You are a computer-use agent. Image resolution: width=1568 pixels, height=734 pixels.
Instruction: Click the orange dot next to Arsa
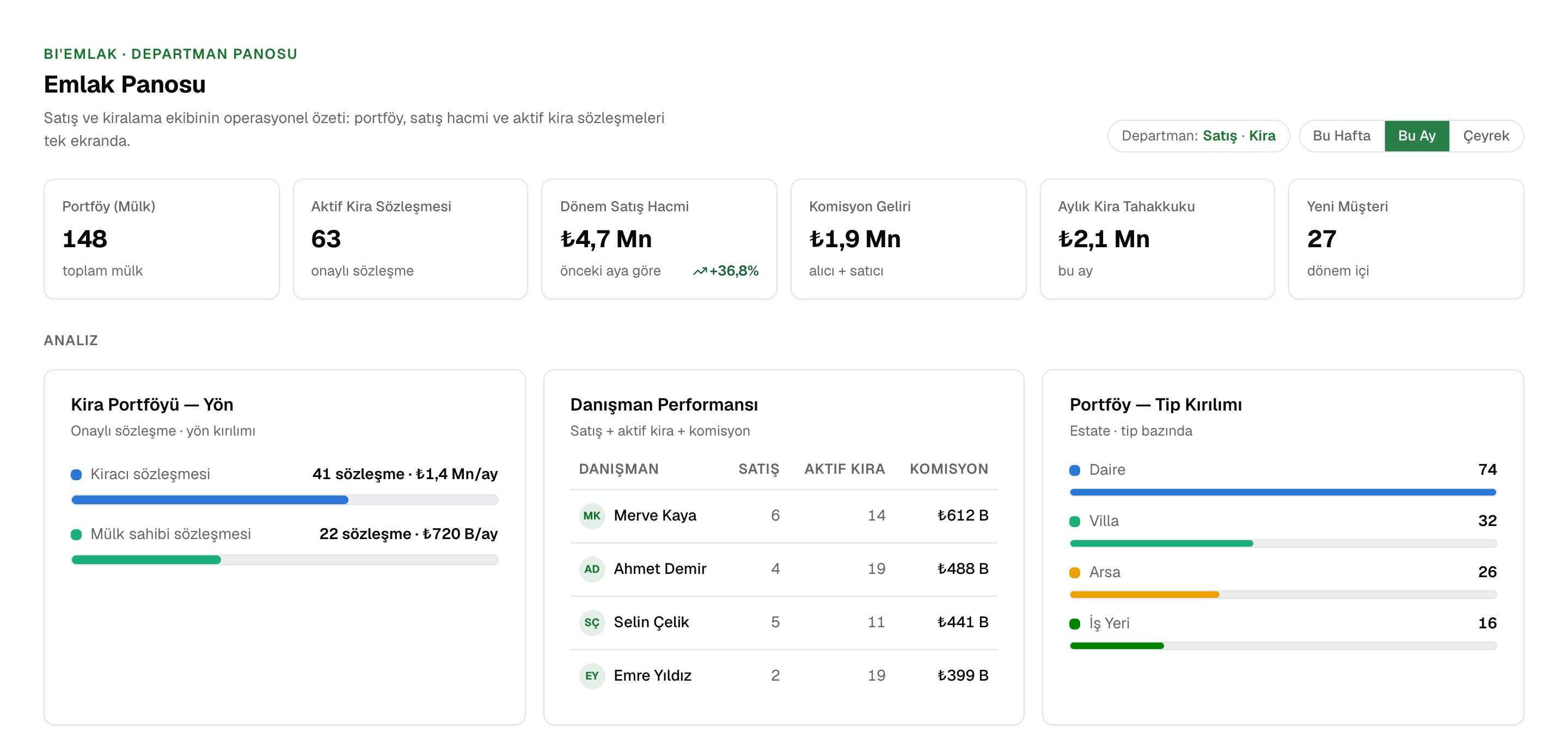pos(1074,572)
